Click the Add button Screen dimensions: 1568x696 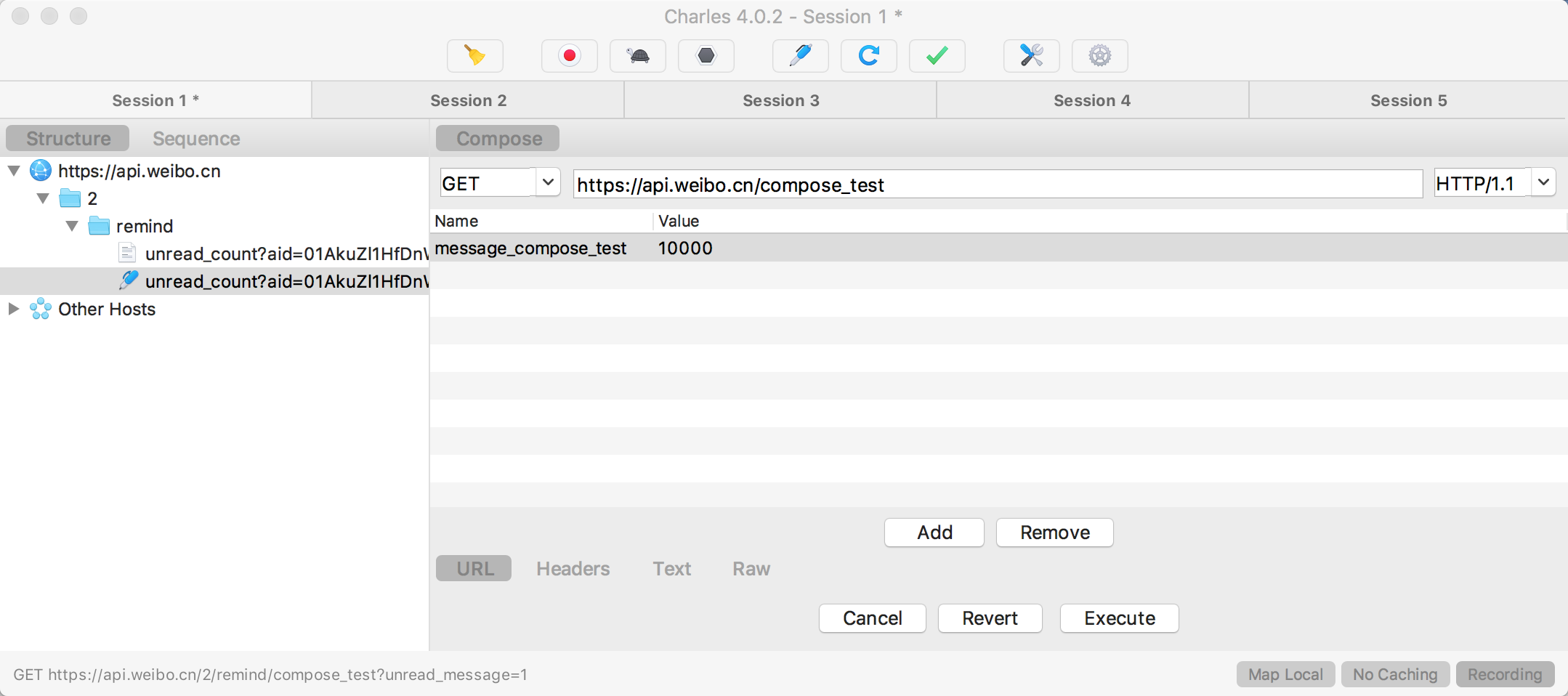pos(934,533)
